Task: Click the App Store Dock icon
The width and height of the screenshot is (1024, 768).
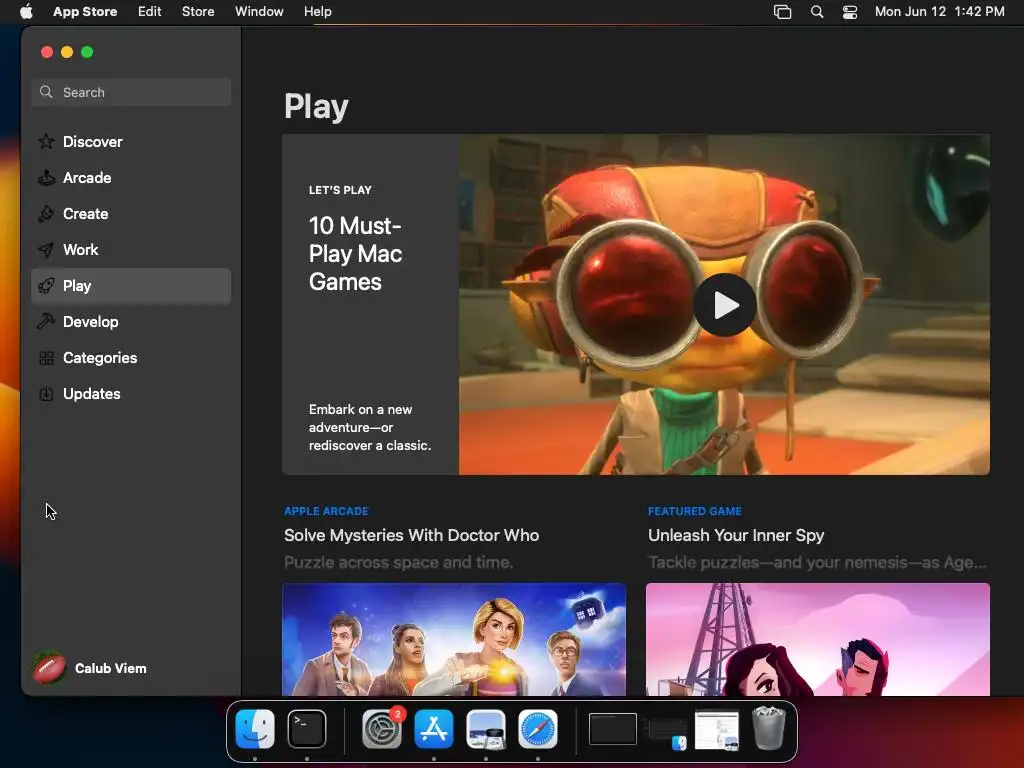Action: 434,729
